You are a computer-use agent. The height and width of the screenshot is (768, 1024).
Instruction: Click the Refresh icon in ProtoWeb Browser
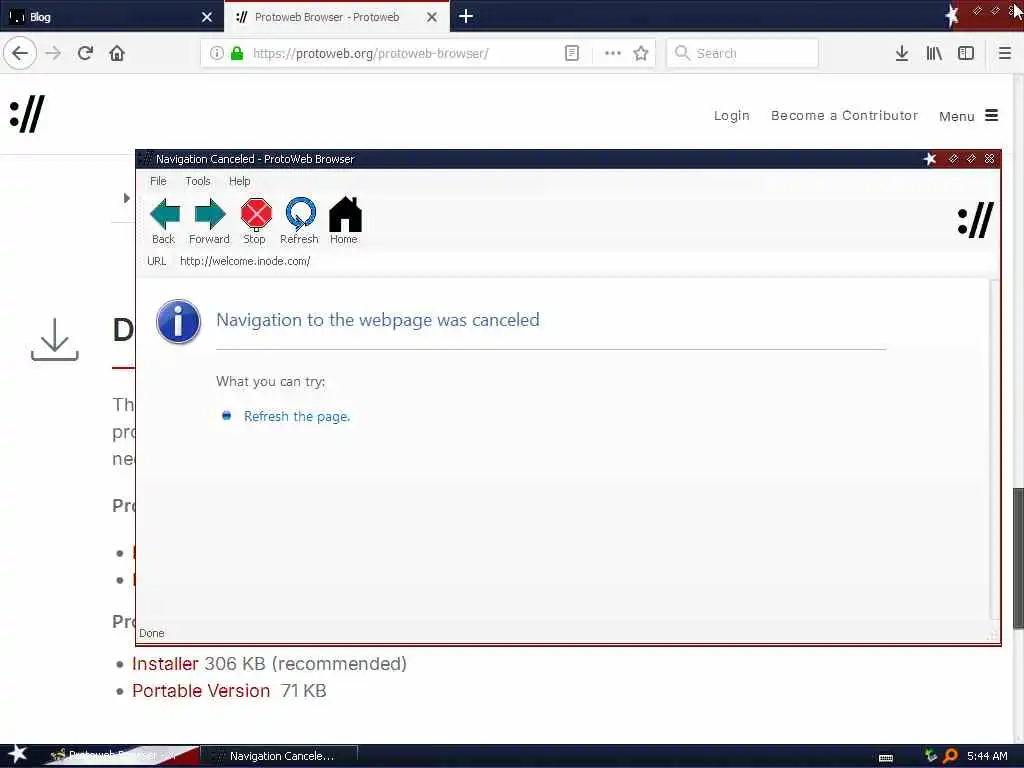(x=300, y=214)
